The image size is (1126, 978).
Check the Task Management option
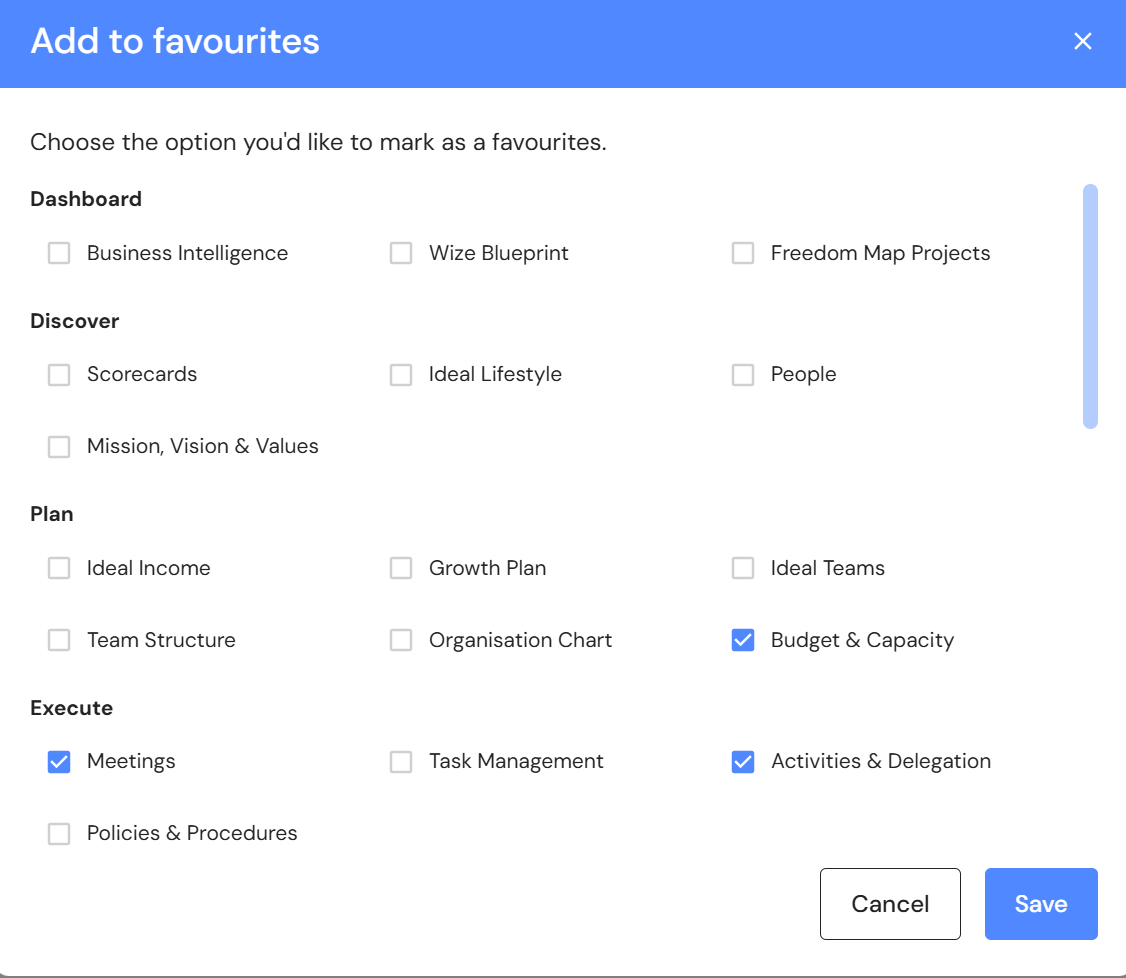point(401,762)
